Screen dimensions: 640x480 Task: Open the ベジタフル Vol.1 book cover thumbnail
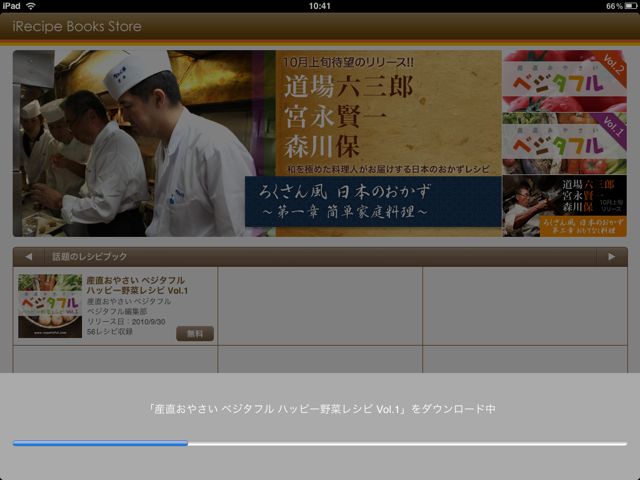click(50, 306)
